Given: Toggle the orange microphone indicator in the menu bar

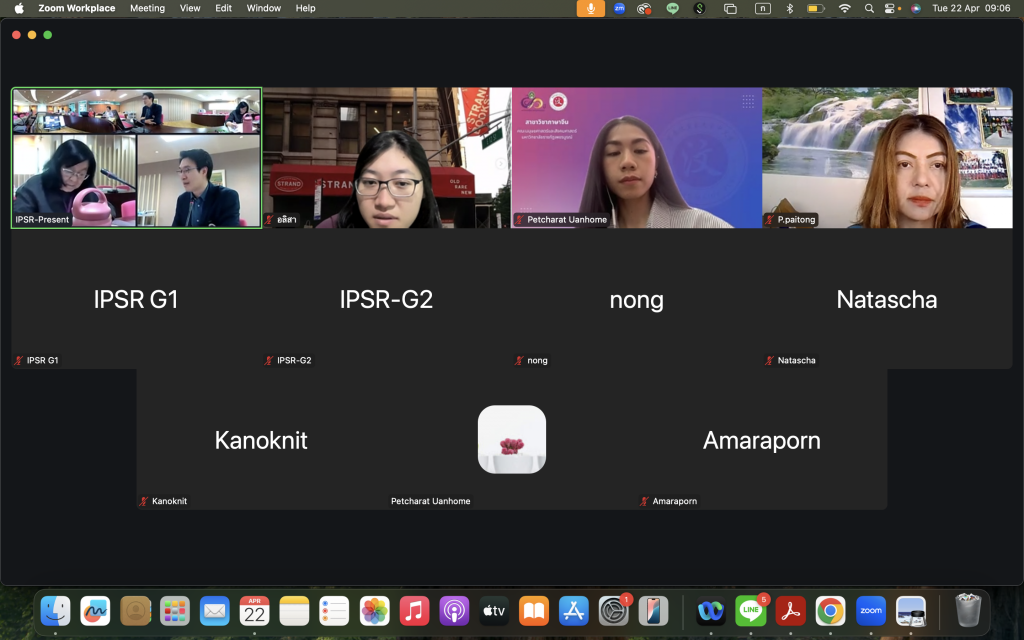Looking at the screenshot, I should point(590,8).
